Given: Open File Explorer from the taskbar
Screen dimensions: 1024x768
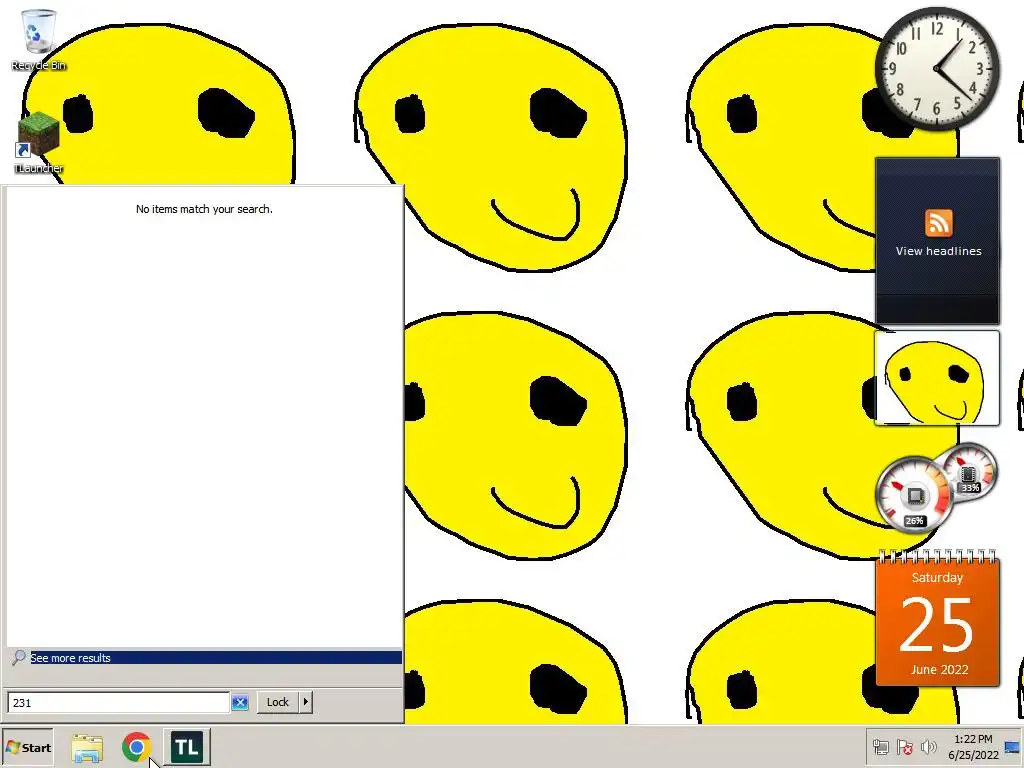Looking at the screenshot, I should tap(87, 747).
